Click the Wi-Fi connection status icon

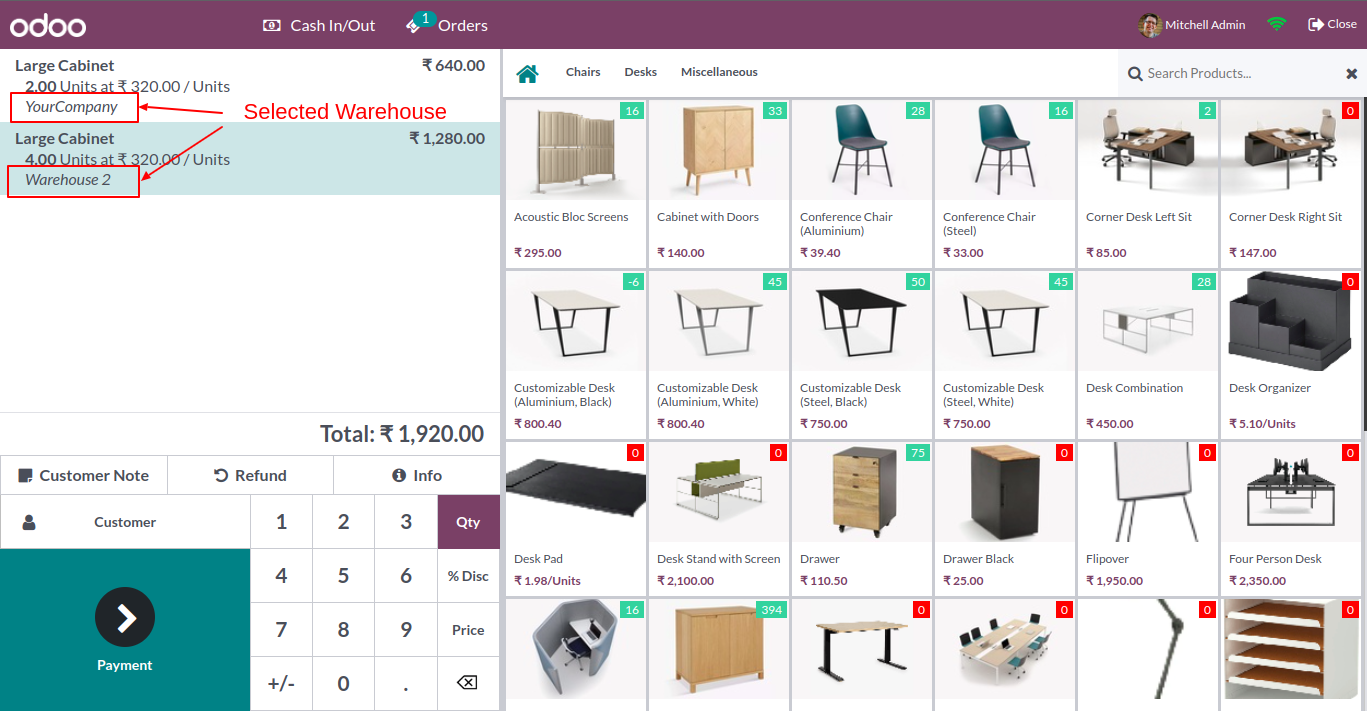point(1277,24)
